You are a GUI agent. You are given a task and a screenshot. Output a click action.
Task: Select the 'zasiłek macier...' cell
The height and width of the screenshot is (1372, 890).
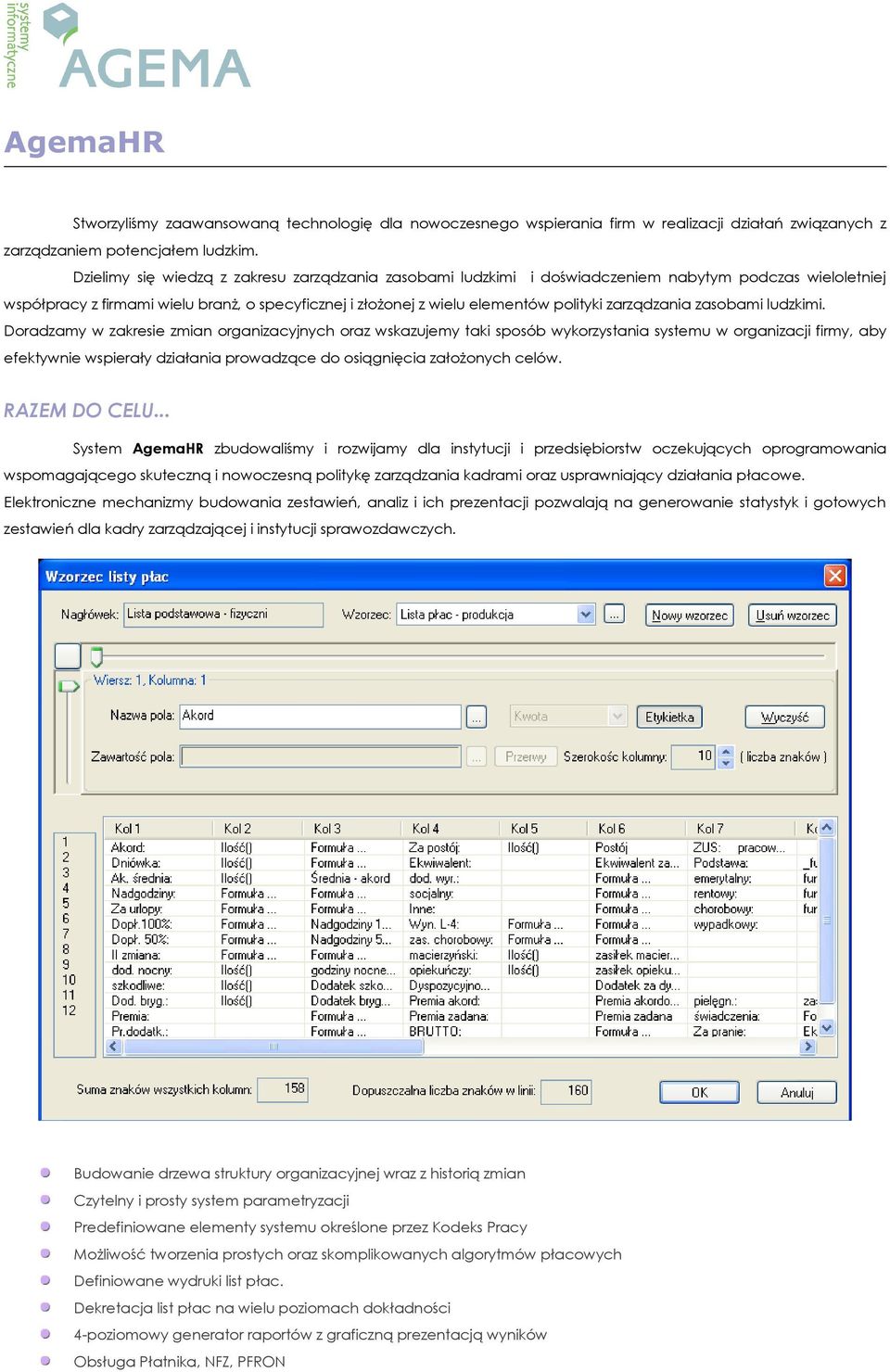637,955
